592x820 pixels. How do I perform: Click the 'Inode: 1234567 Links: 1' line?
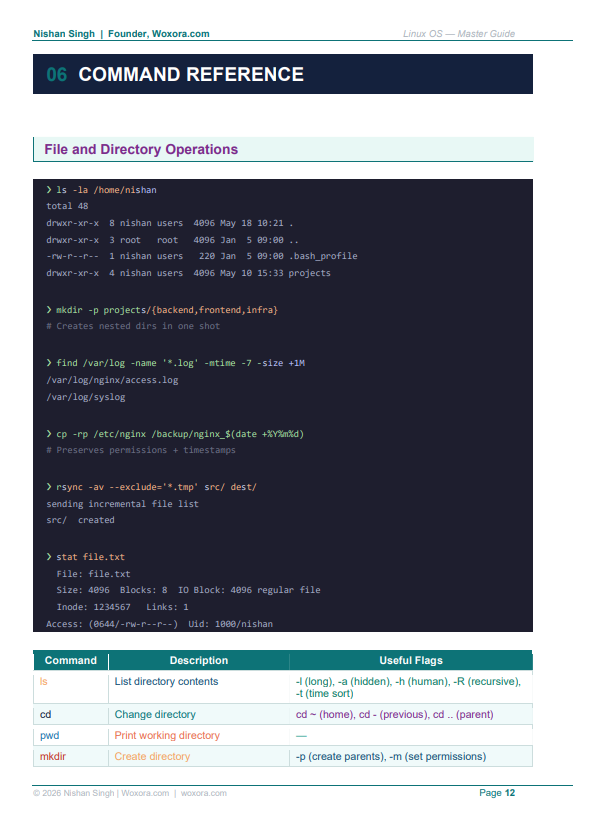pos(122,607)
